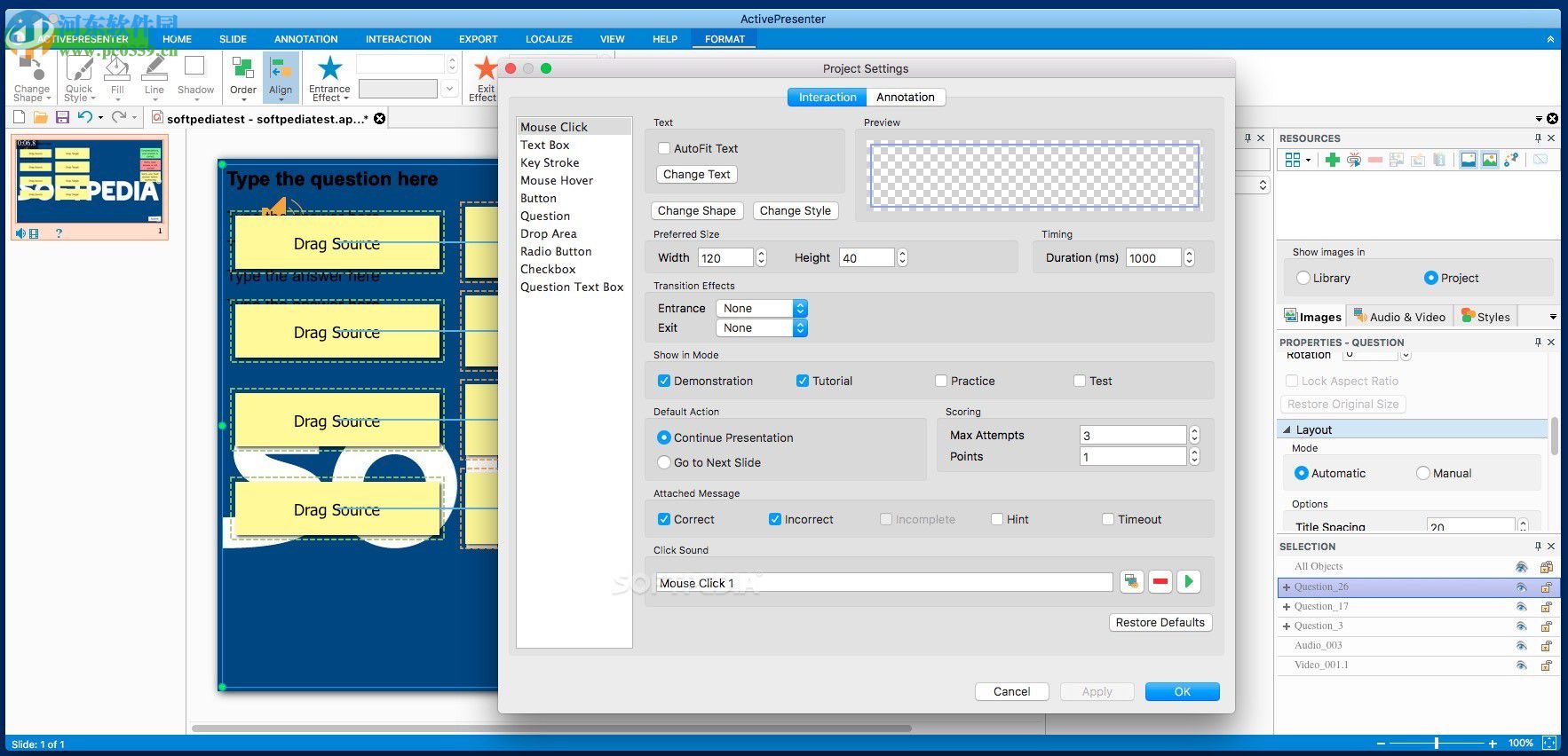Click the Width stepper arrows

[x=761, y=257]
